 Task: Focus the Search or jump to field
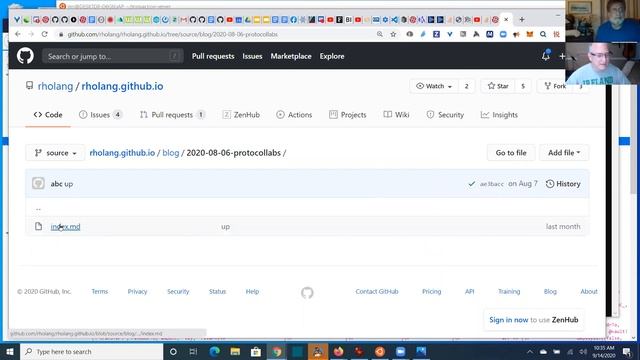point(113,56)
